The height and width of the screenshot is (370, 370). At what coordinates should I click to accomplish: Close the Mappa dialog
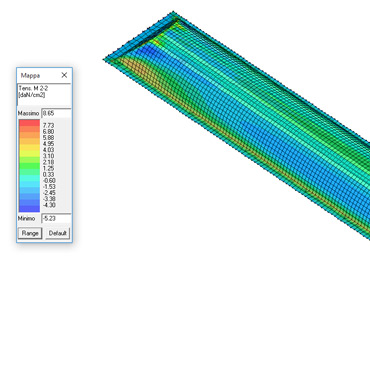coord(64,75)
